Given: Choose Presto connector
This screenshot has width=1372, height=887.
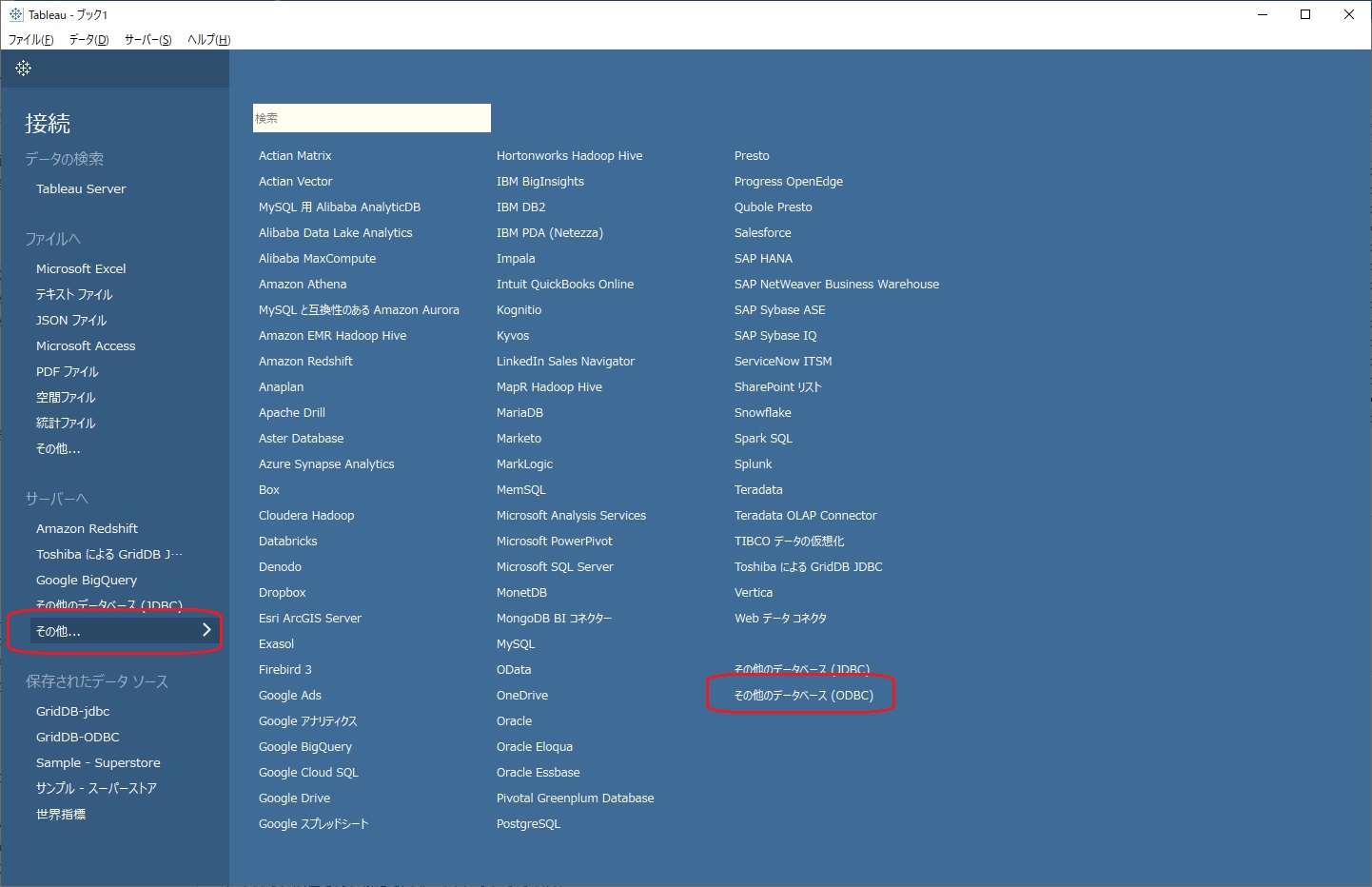Looking at the screenshot, I should tap(752, 156).
